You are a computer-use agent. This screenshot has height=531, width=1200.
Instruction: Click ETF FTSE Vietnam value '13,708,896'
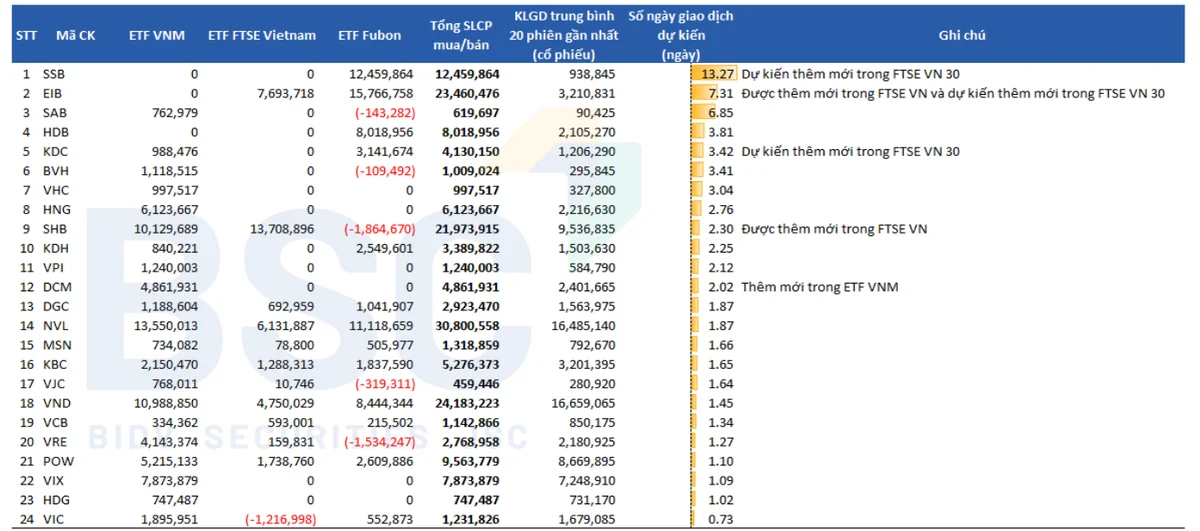(x=281, y=229)
